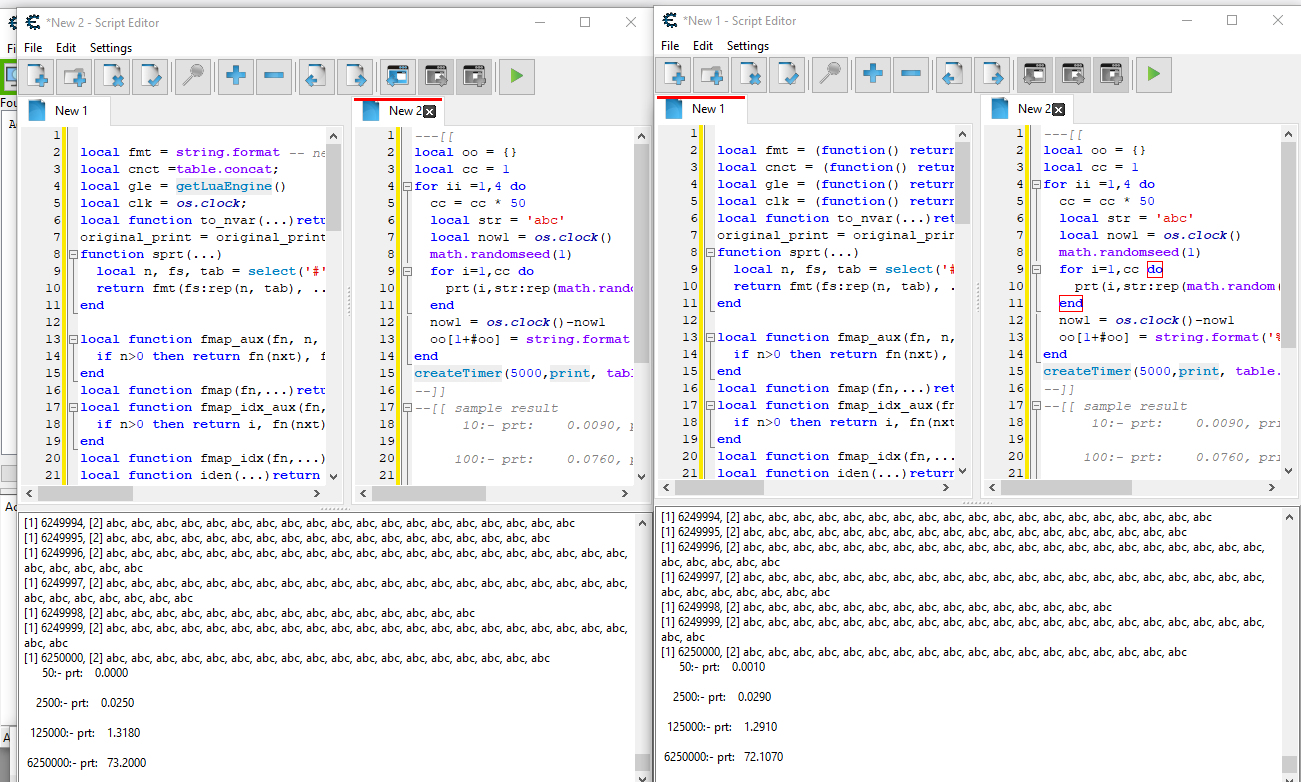1301x782 pixels.
Task: Collapse sample result comment fold, left window
Action: coord(408,407)
